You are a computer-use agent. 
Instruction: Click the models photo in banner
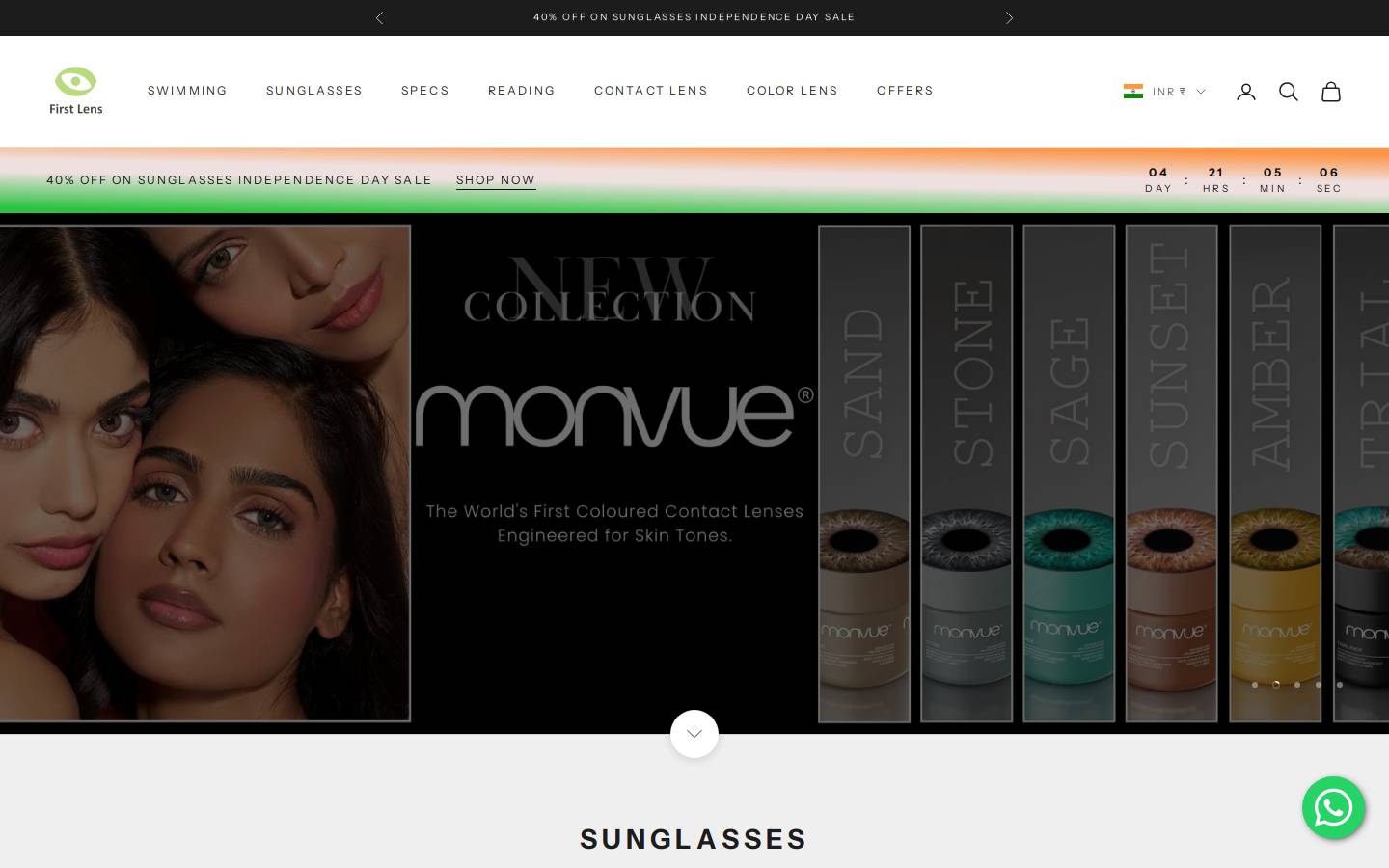(205, 474)
